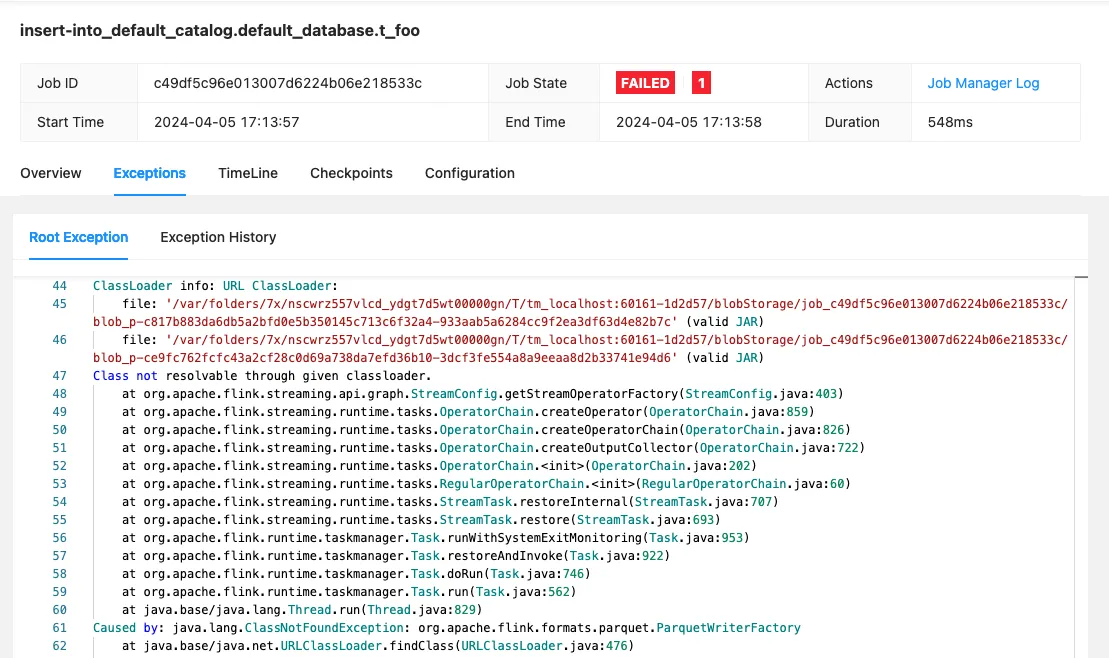Select the Root Exception sub-tab

(x=79, y=237)
